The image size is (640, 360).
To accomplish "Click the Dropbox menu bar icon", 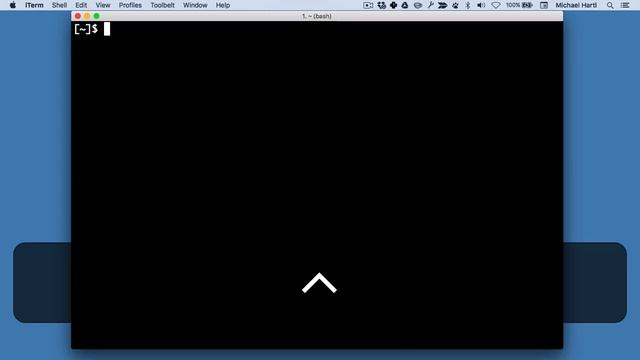I will pyautogui.click(x=382, y=5).
